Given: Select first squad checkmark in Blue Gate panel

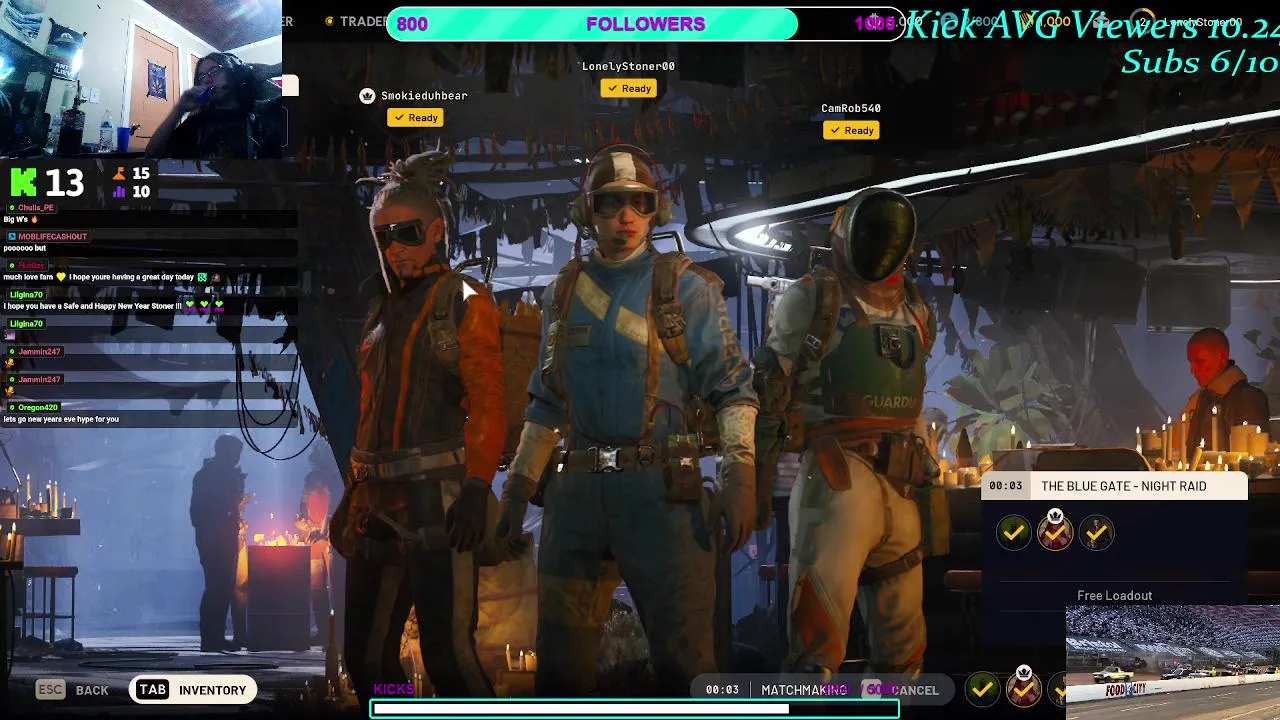Looking at the screenshot, I should (x=1014, y=533).
